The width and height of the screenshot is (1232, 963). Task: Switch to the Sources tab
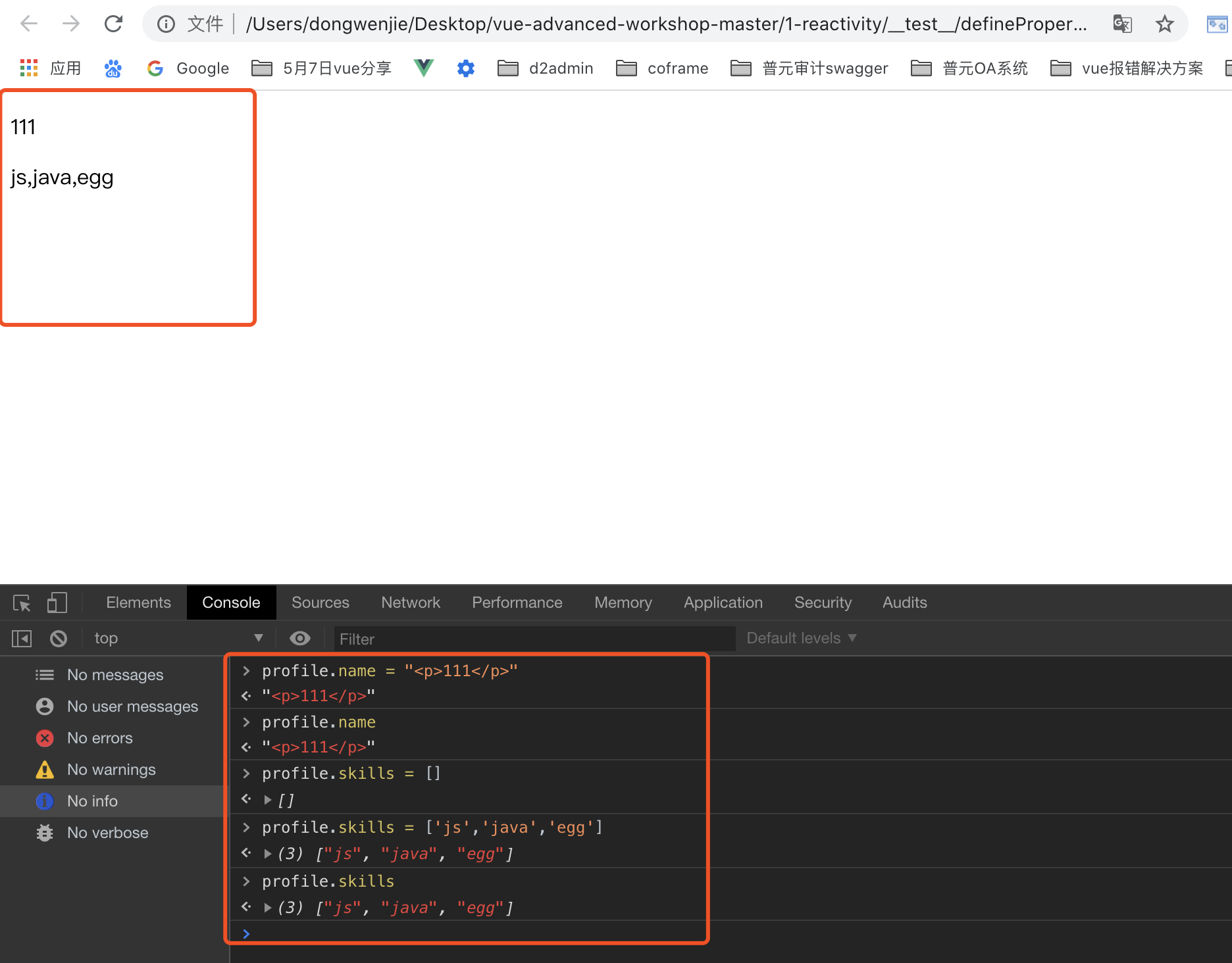[x=321, y=603]
